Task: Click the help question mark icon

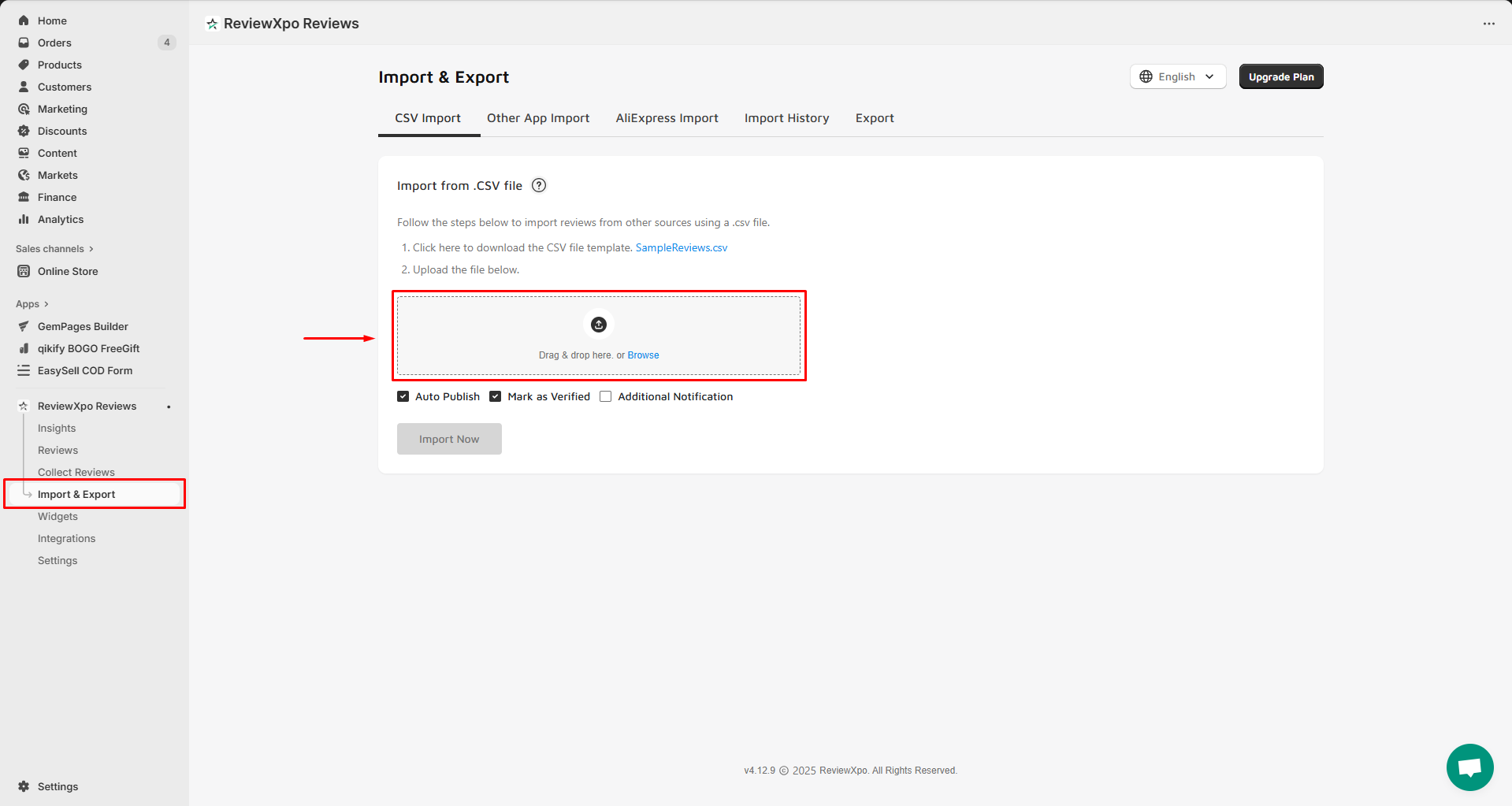Action: pos(539,186)
